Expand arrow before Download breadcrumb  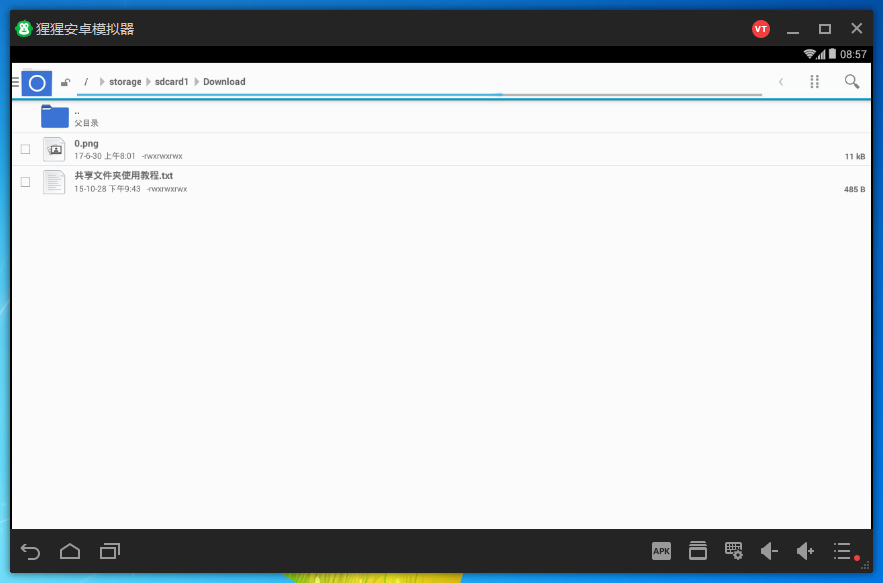point(197,82)
